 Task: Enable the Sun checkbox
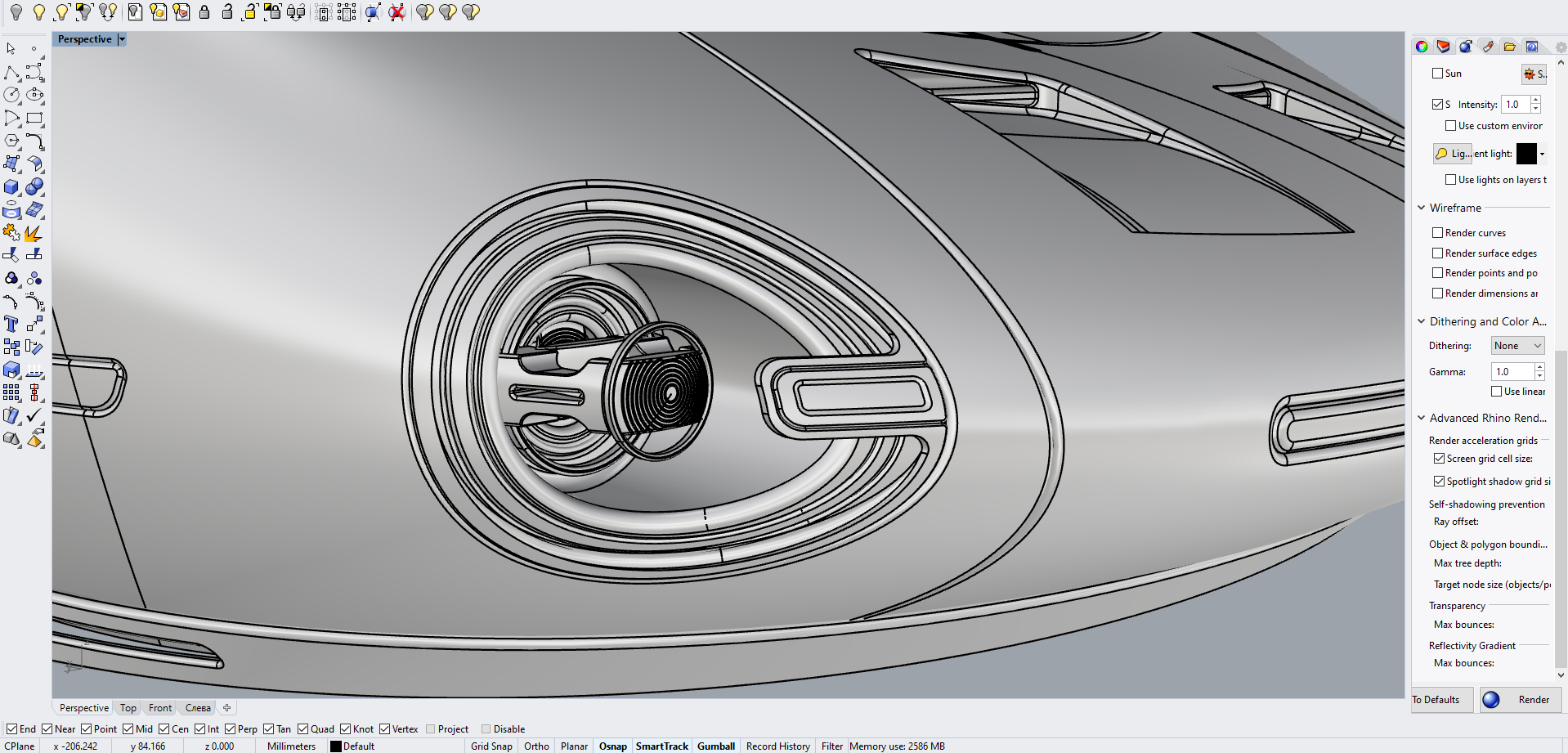point(1437,73)
